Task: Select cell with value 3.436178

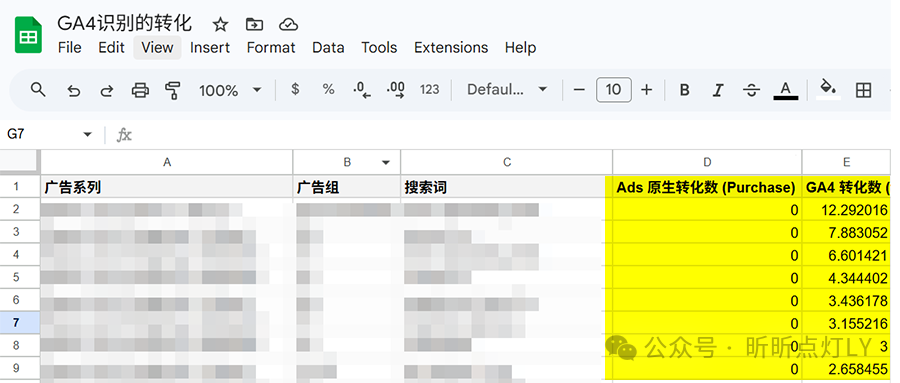Action: click(x=847, y=300)
